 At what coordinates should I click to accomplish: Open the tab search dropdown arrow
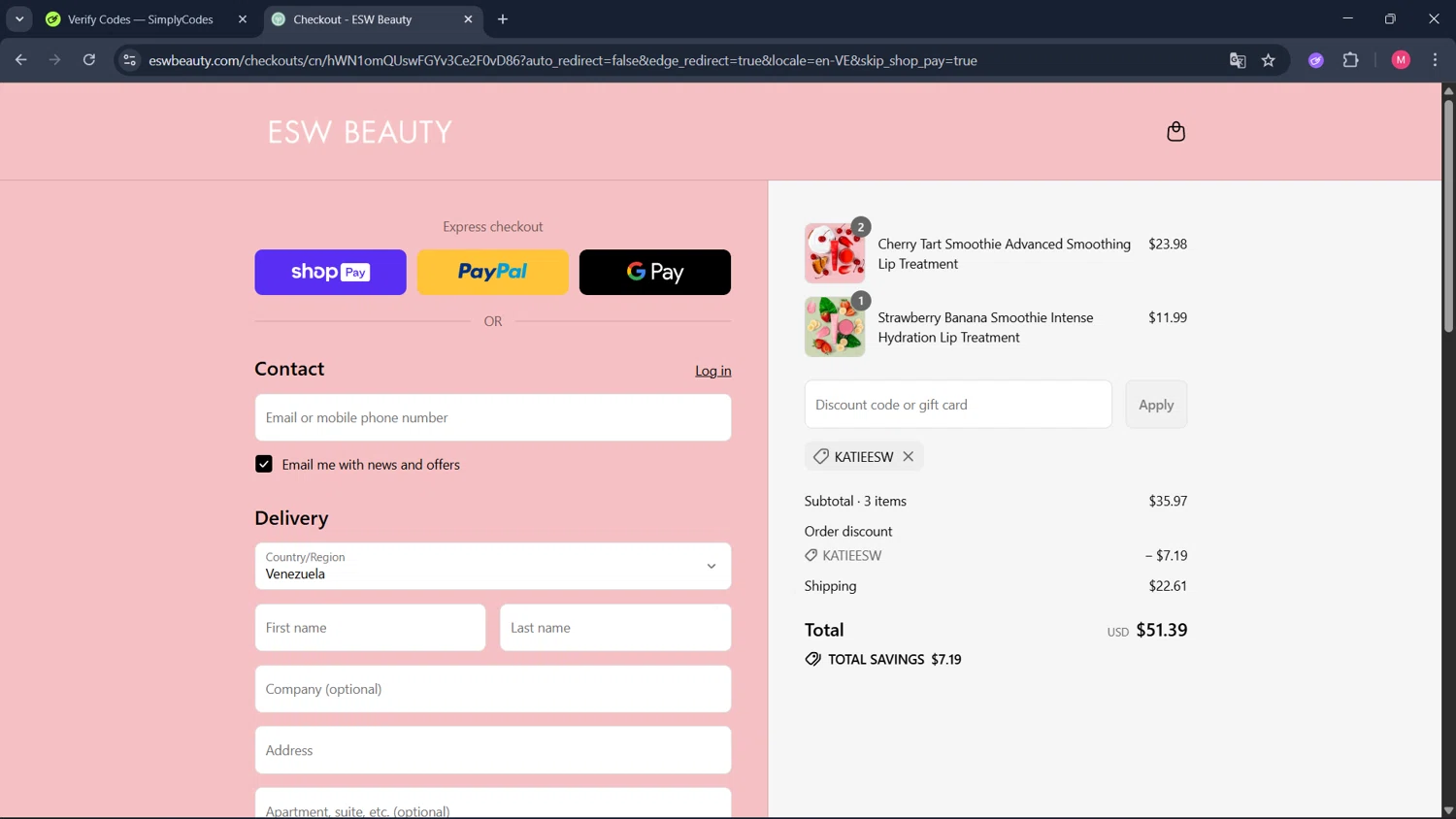click(19, 19)
